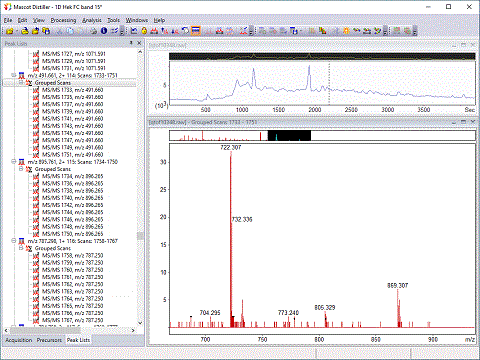480x360 pixels.
Task: Select MS/MS 1750, m/z 896.265 entry
Action: click(73, 234)
